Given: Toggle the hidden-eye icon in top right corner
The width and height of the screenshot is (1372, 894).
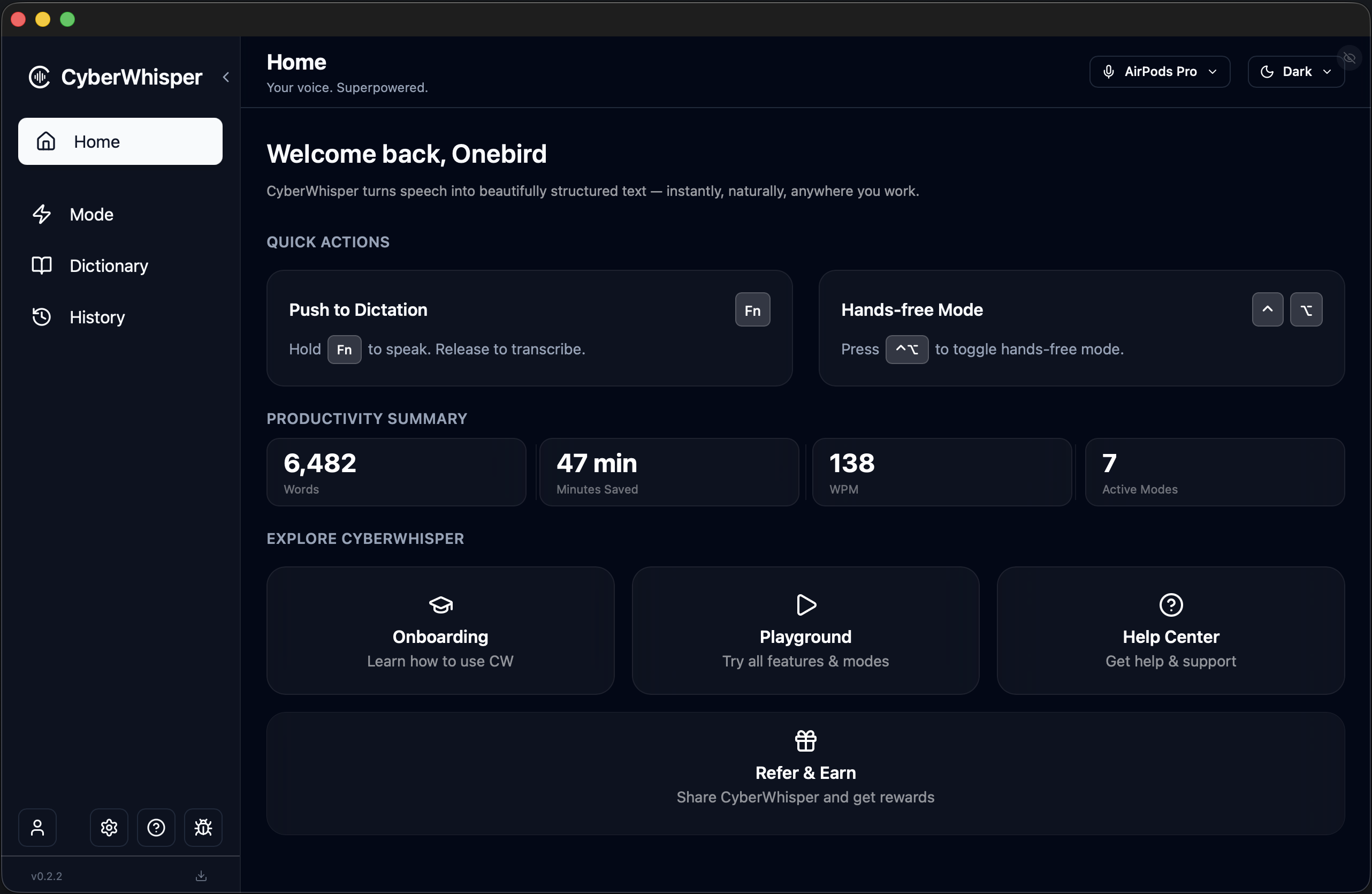Looking at the screenshot, I should [1349, 58].
